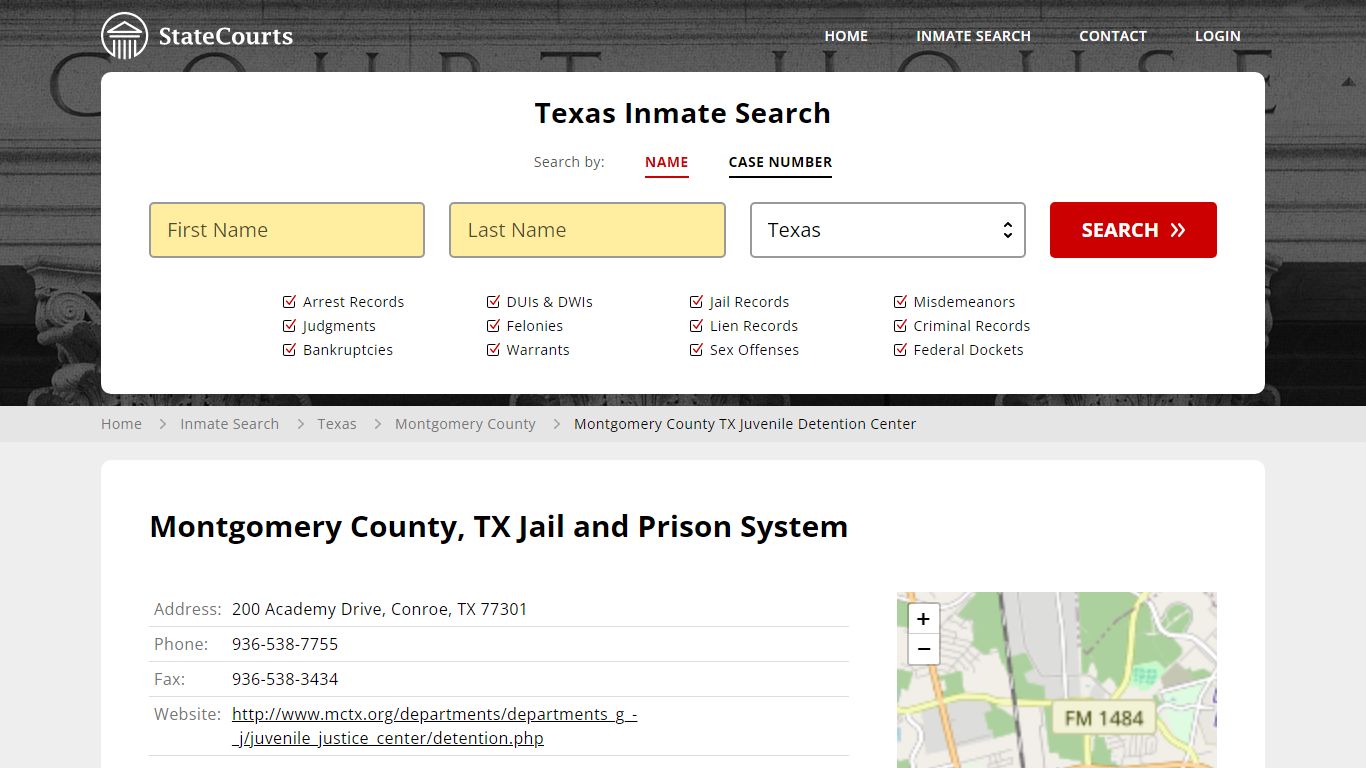The width and height of the screenshot is (1366, 768).
Task: Toggle the Misdemeanors checkbox
Action: click(900, 302)
